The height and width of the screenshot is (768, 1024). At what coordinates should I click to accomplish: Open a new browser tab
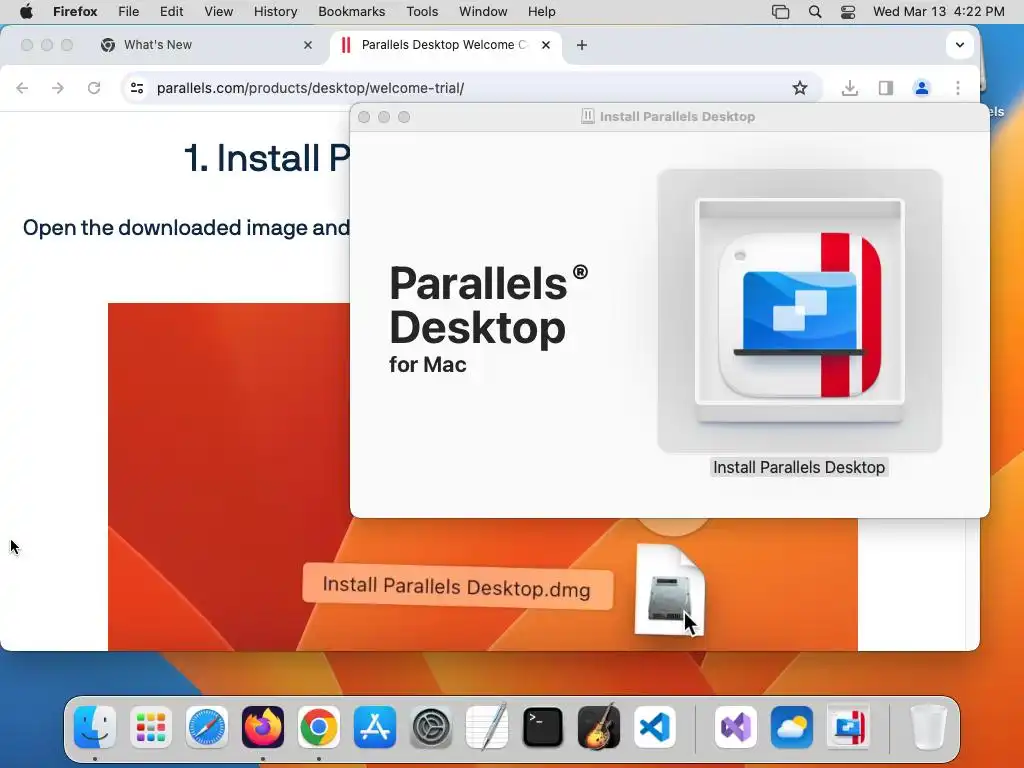coord(582,45)
